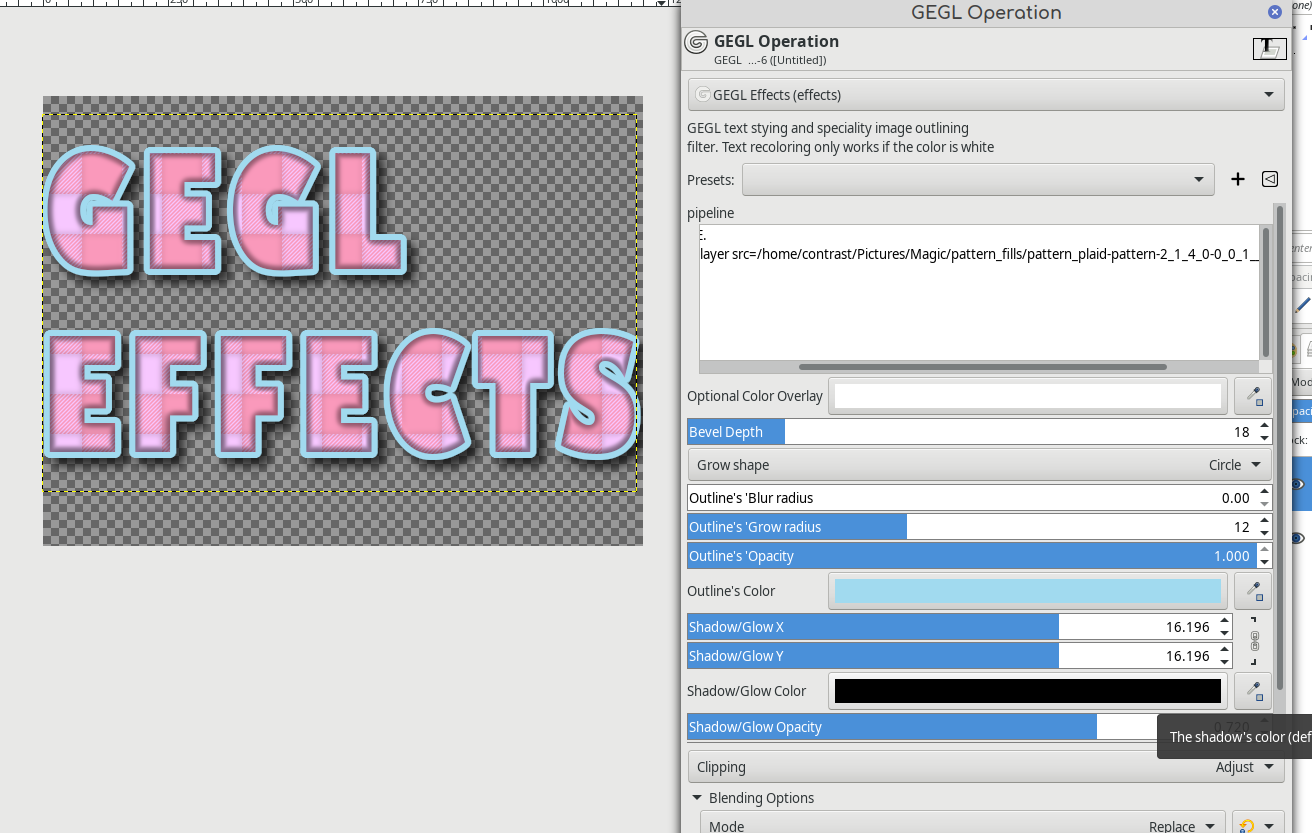Open the manage presets menu icon
Screen dimensions: 1312x833
tap(1270, 179)
